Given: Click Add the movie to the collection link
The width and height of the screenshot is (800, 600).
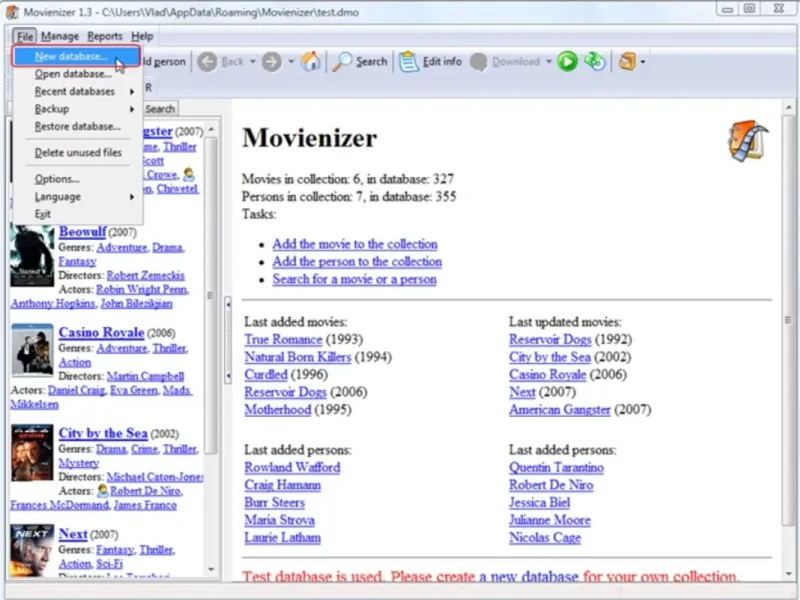Looking at the screenshot, I should pyautogui.click(x=355, y=244).
